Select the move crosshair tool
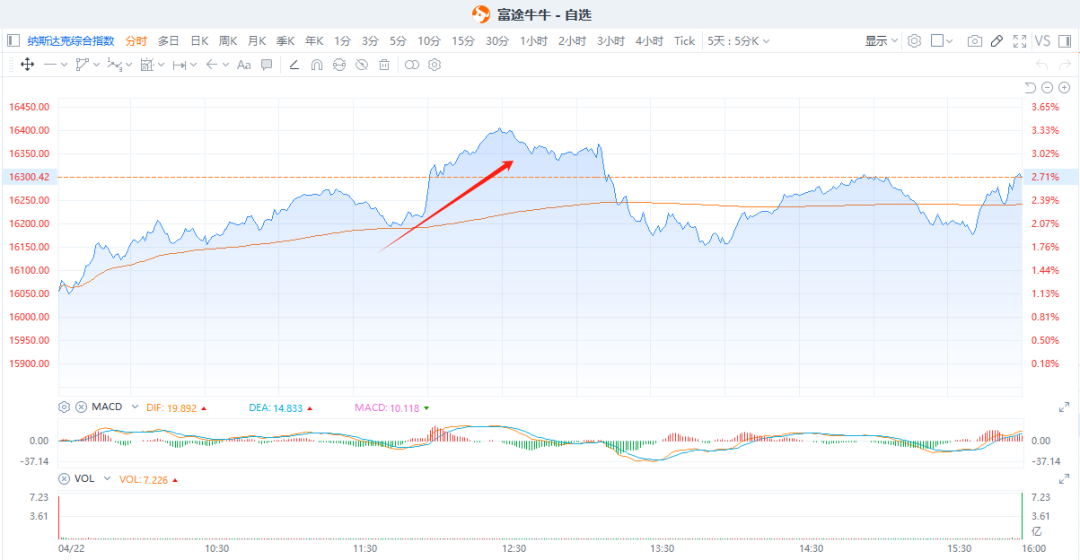The height and width of the screenshot is (560, 1080). click(28, 65)
